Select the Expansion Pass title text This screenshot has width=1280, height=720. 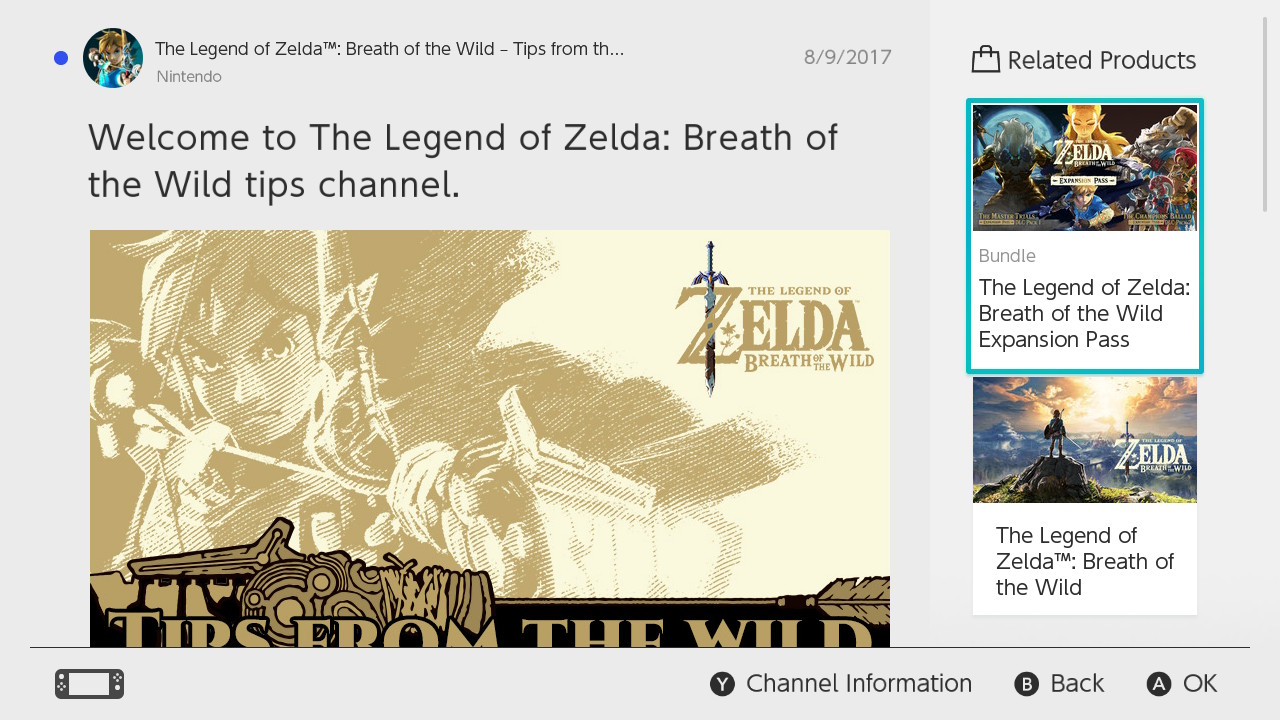[1084, 314]
